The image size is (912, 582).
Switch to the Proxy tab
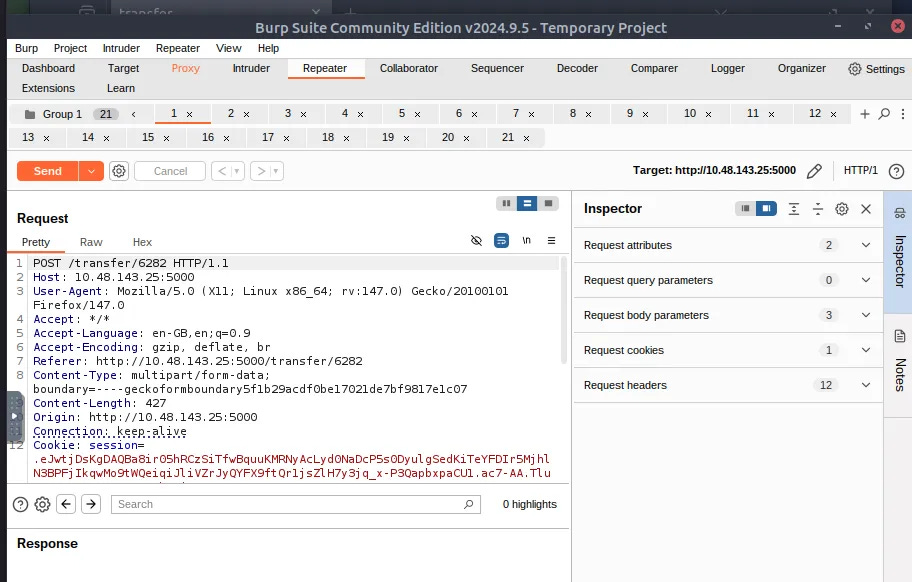point(186,68)
